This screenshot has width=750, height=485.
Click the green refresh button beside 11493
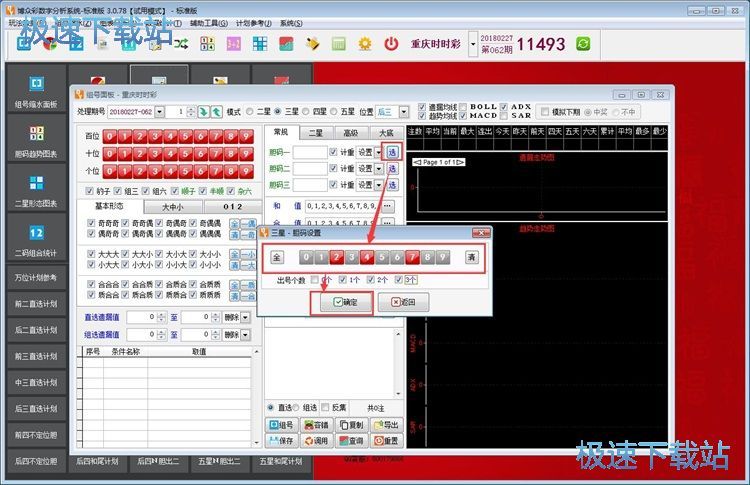pos(583,44)
